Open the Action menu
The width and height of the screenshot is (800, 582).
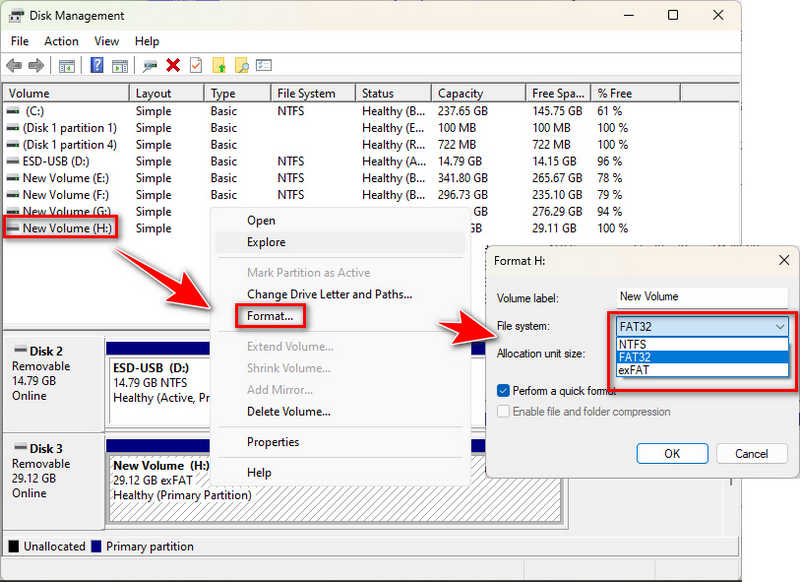pos(61,41)
